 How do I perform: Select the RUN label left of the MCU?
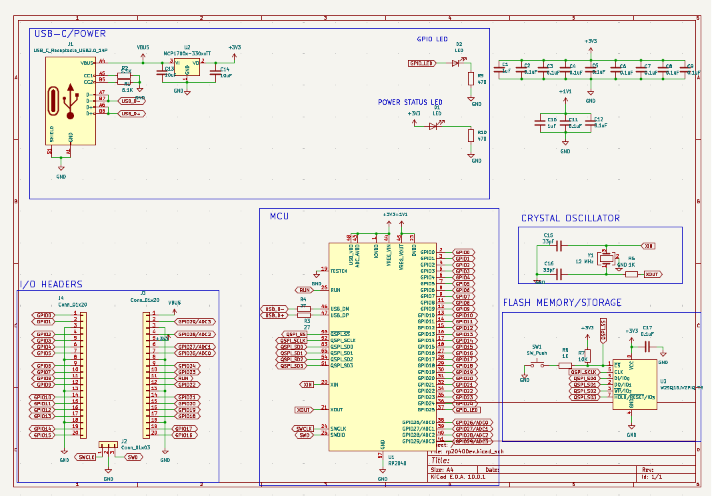(304, 289)
